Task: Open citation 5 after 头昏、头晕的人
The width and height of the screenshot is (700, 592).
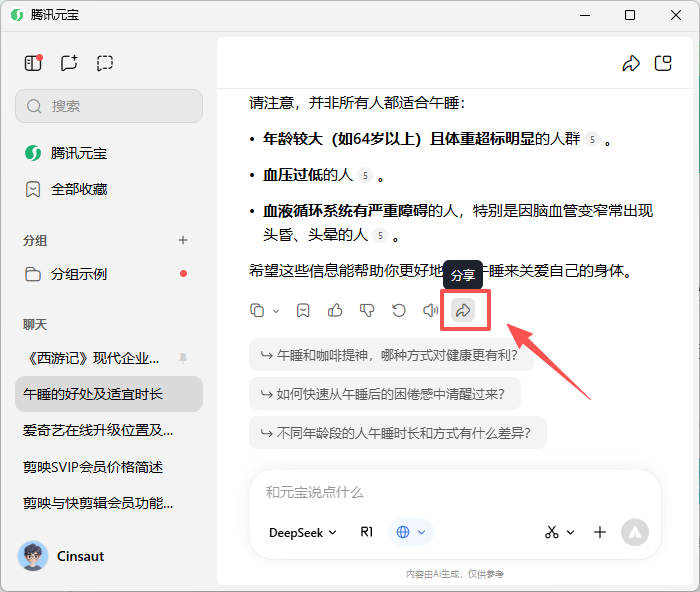Action: (380, 235)
